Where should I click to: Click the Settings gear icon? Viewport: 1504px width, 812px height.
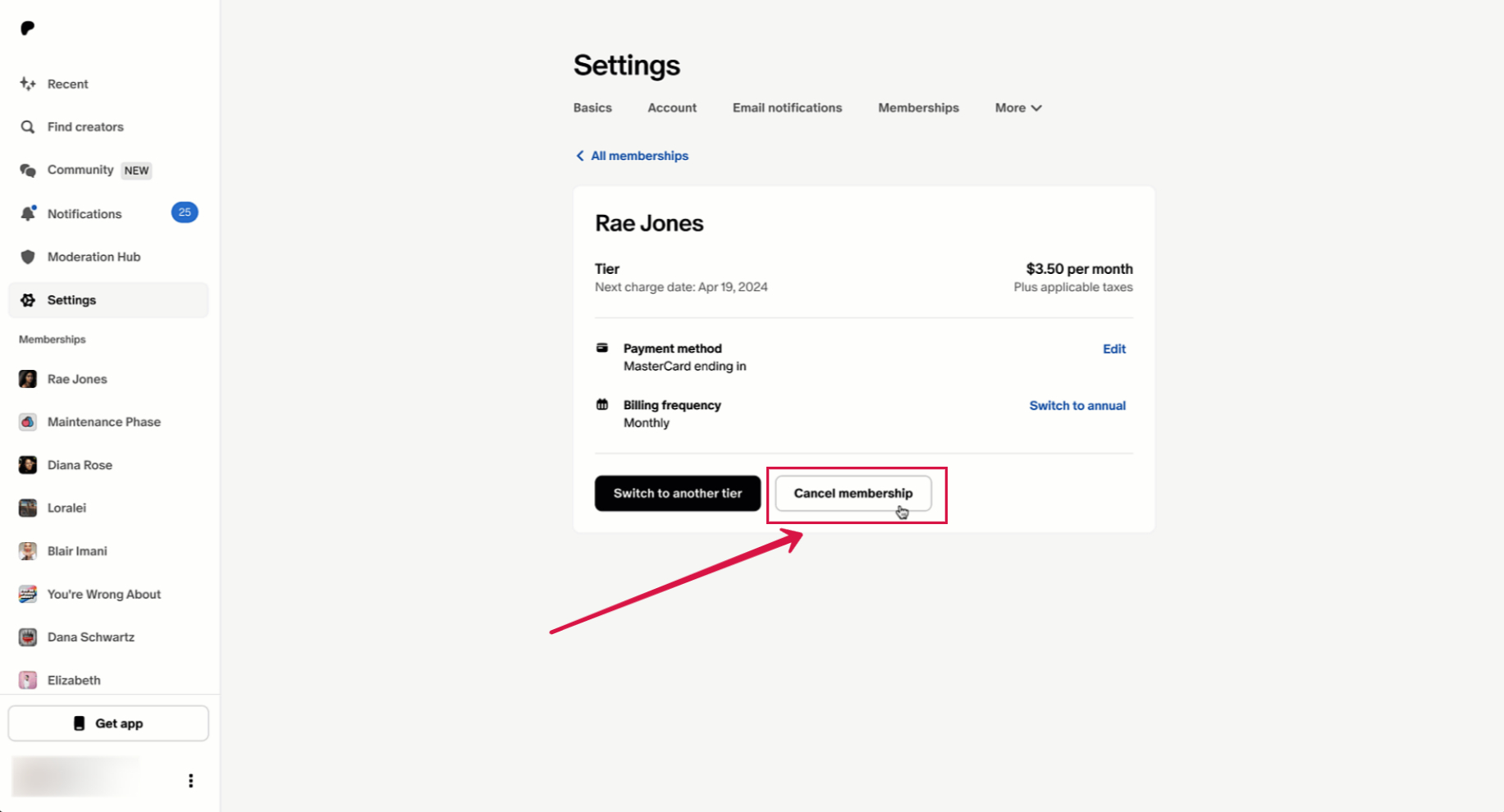point(28,300)
